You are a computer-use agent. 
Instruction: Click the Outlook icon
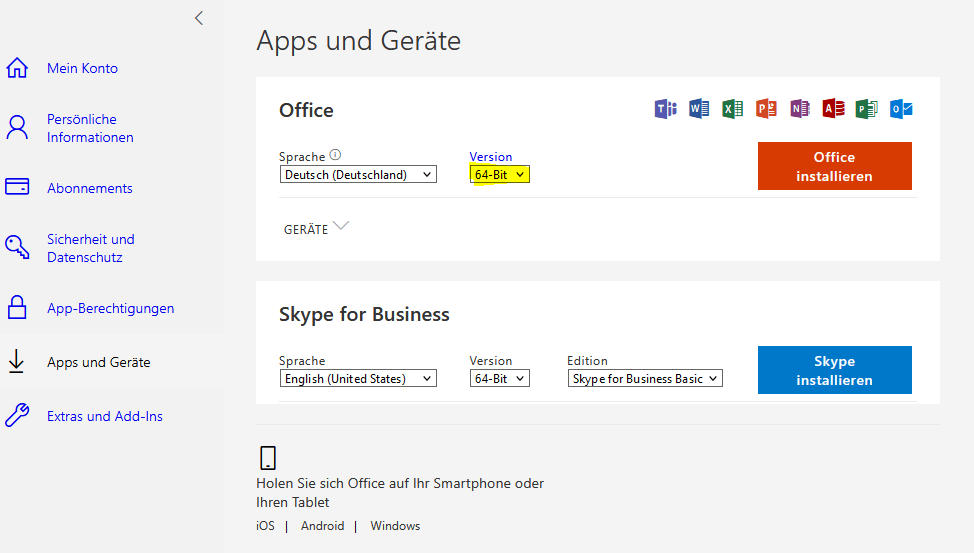pyautogui.click(x=901, y=109)
